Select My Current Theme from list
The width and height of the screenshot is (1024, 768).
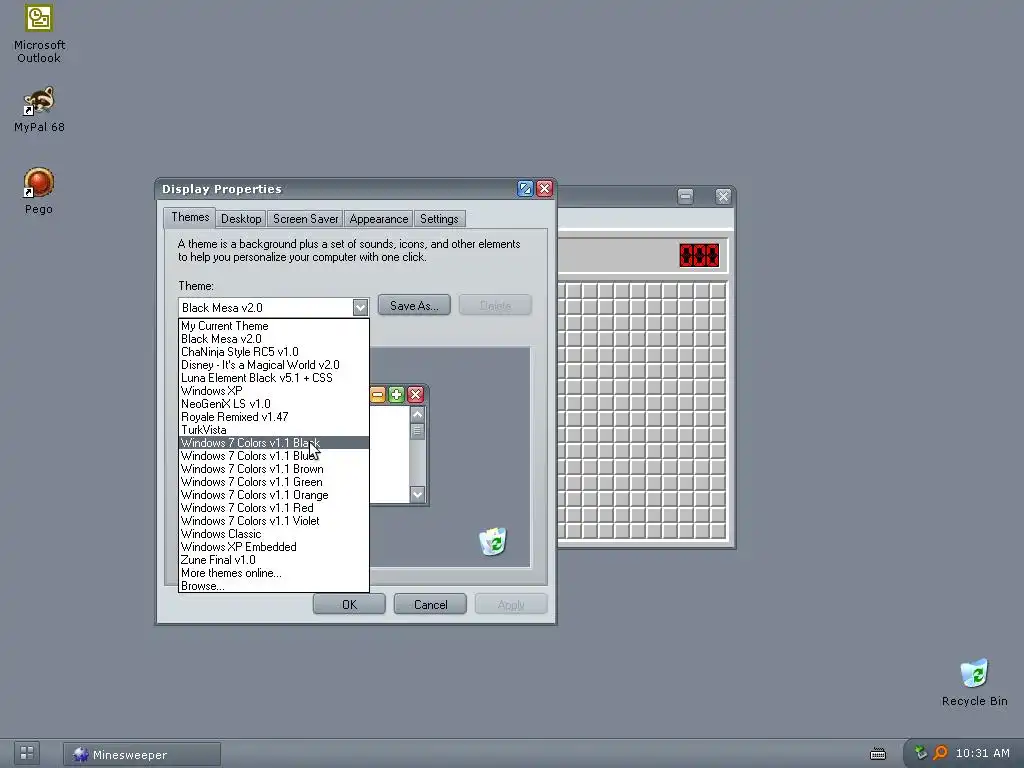(x=274, y=325)
